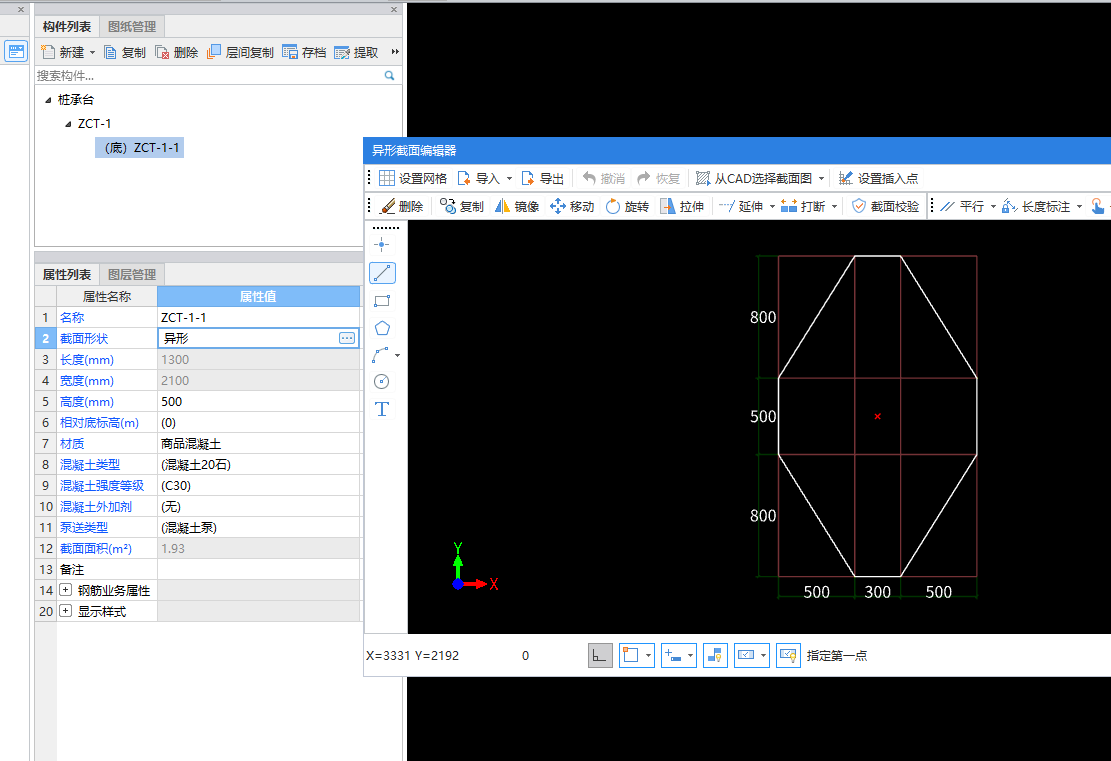Expand 钢筋业务属性 property group
1111x761 pixels.
point(65,590)
